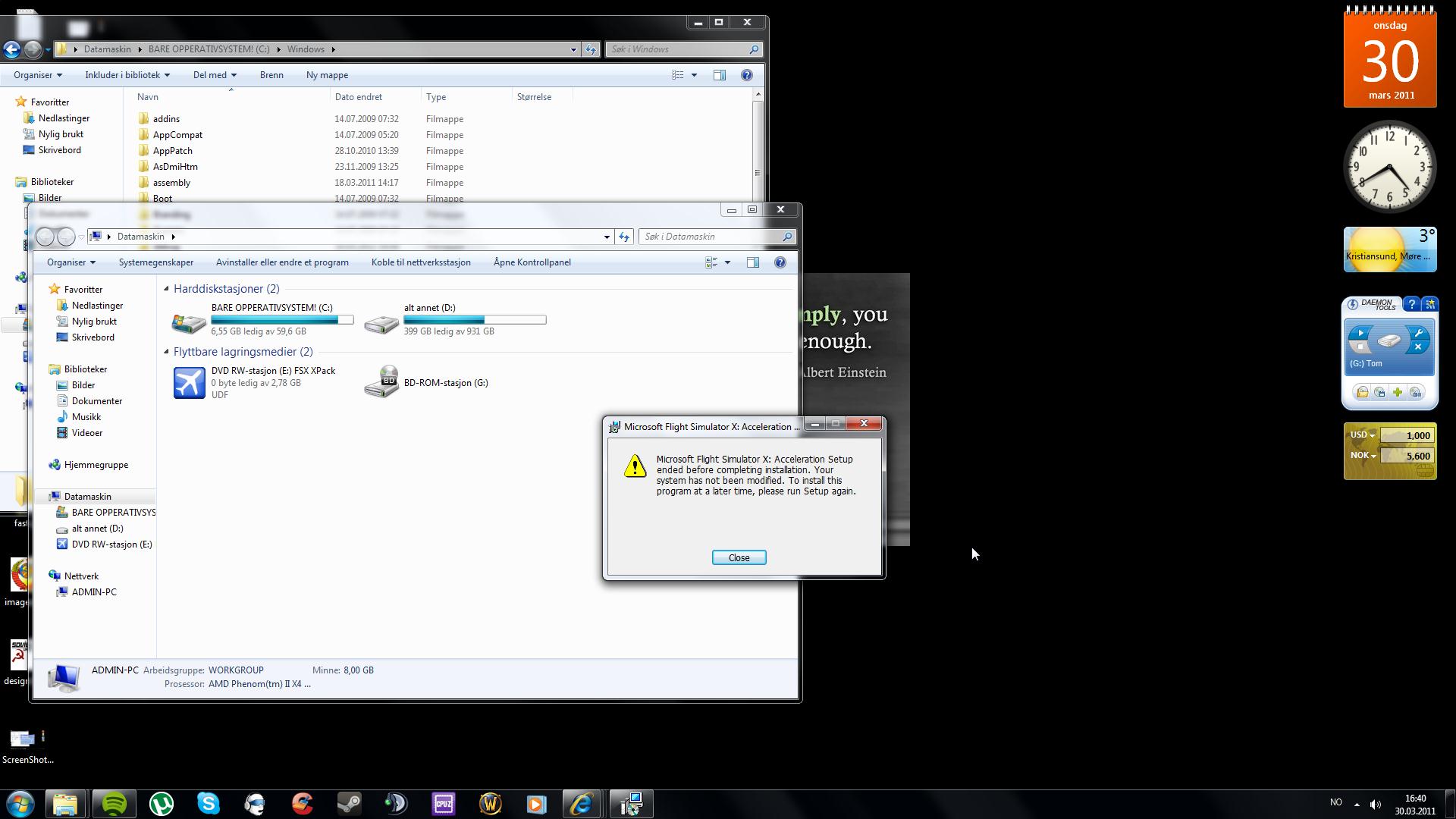Screen dimensions: 1456x819
Task: Click the C: drive capacity bar
Action: pyautogui.click(x=282, y=320)
